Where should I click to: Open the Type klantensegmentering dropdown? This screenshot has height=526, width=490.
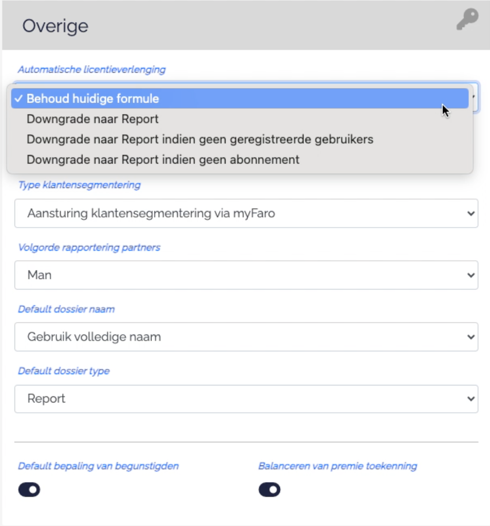coord(246,213)
